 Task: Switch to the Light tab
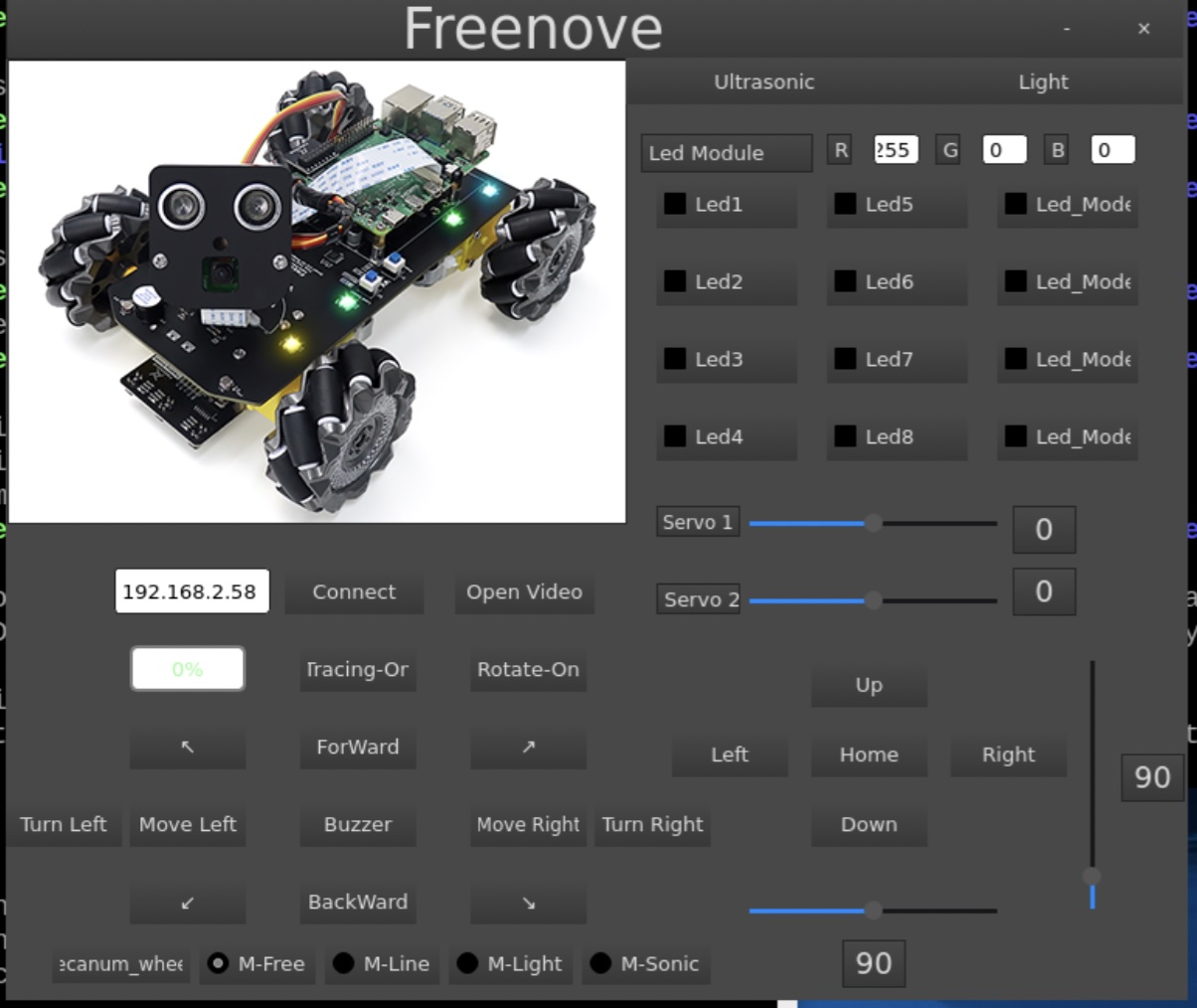click(1042, 83)
